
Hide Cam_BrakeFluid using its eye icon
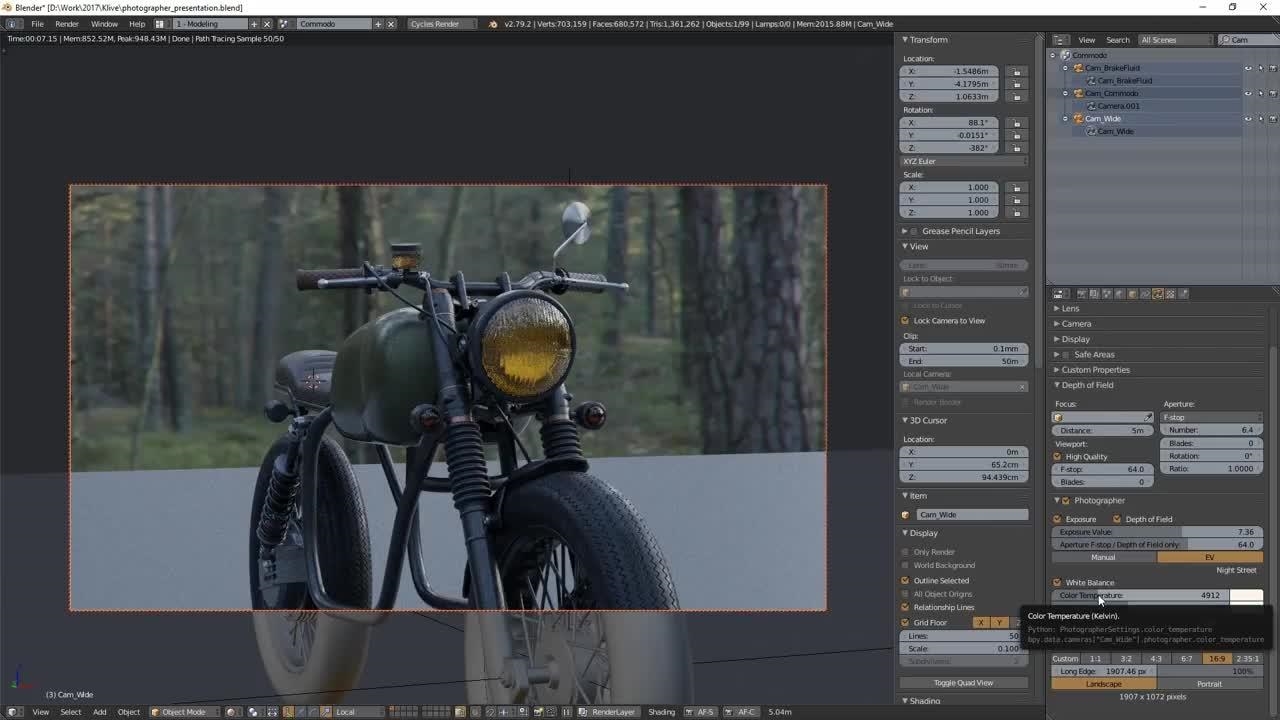[x=1247, y=68]
